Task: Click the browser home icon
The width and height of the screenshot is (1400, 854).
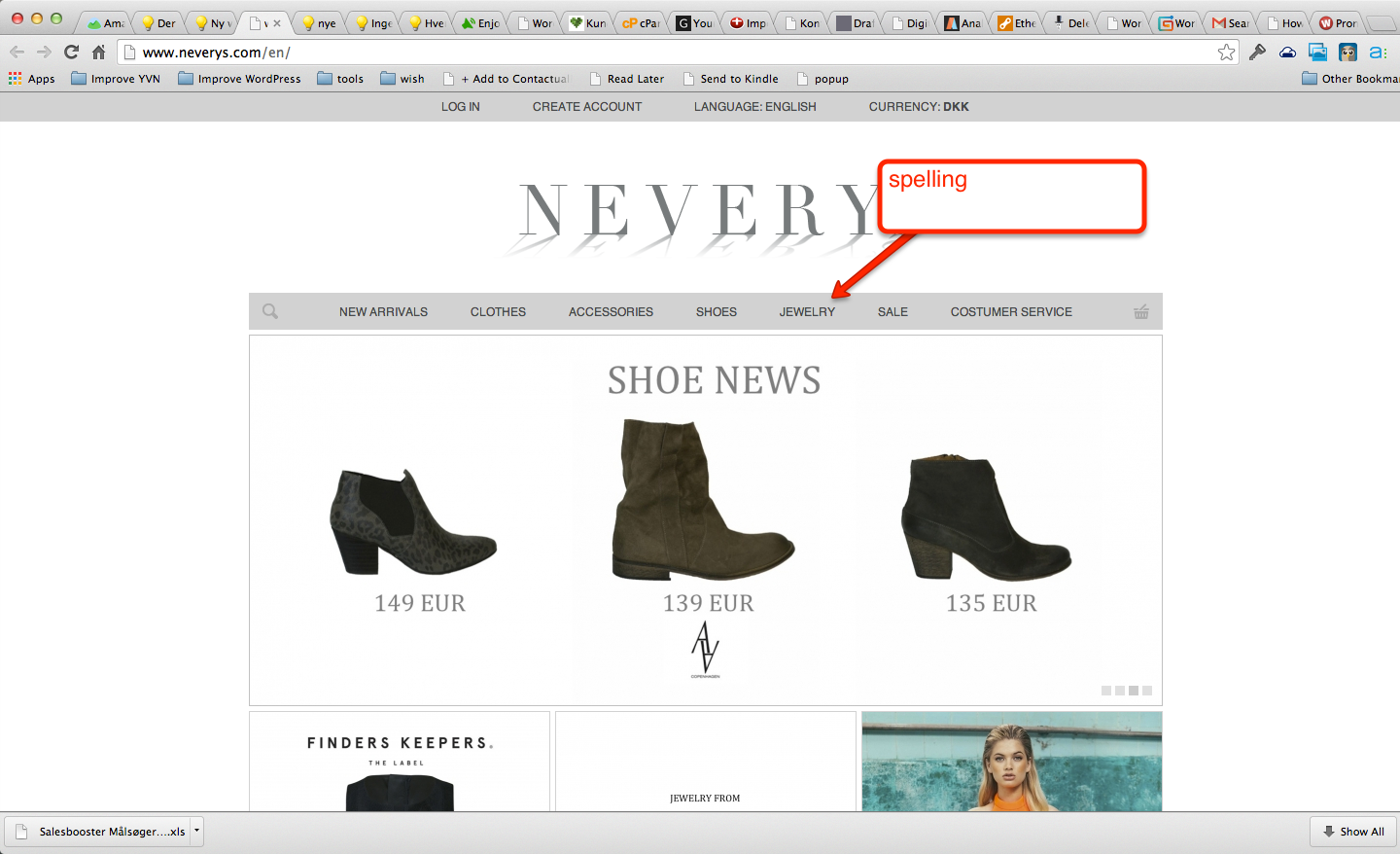Action: 98,52
